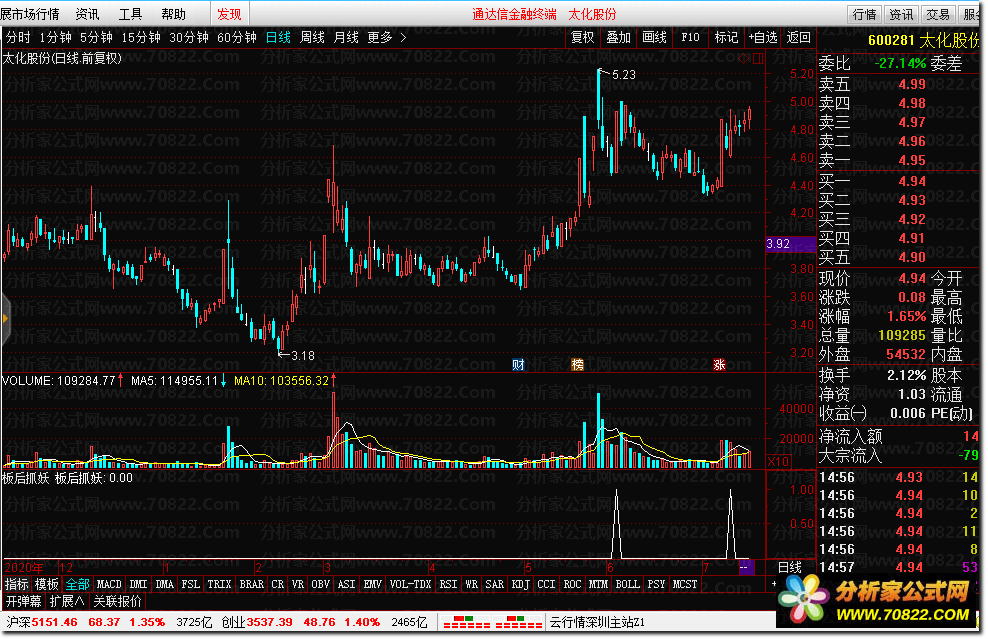Click the left edge panel expand arrow
Viewport: 988px width, 639px height.
point(6,320)
